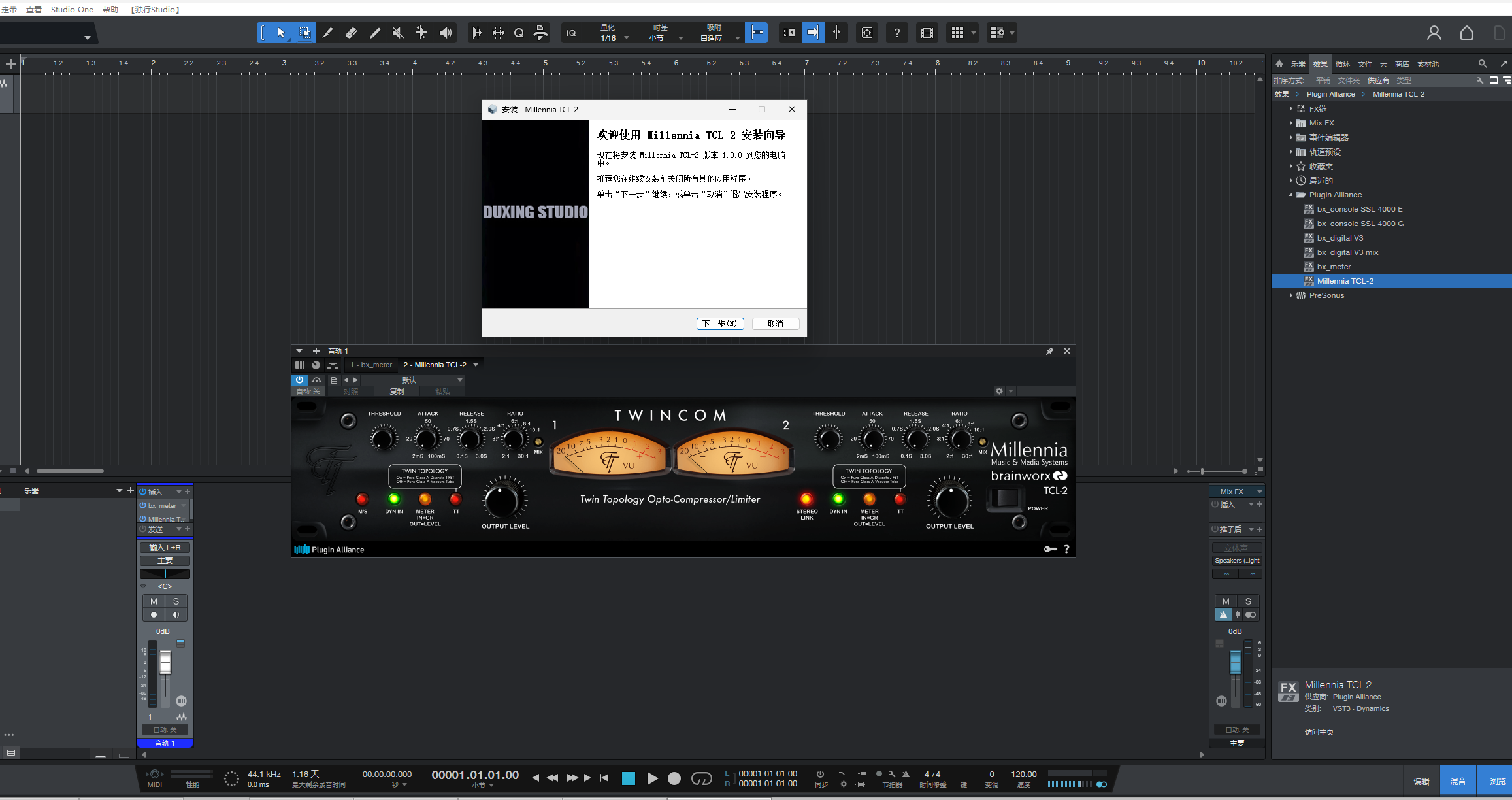Screen dimensions: 1512x800
Task: Select the Listen speaker tool
Action: [x=446, y=33]
